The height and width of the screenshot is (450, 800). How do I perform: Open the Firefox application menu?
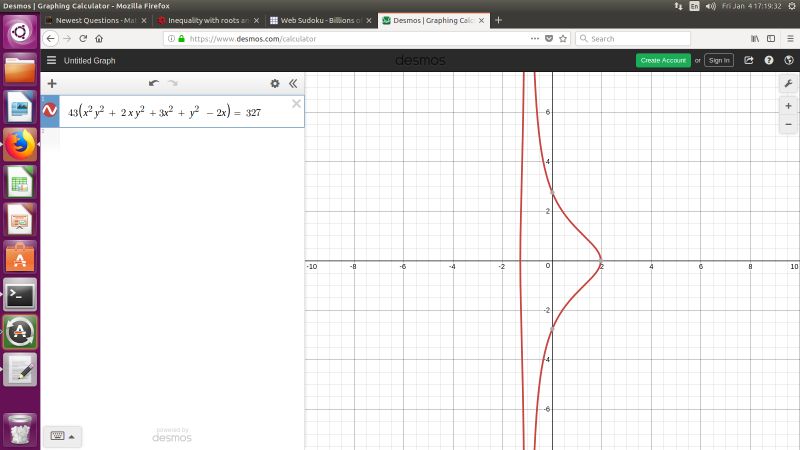[790, 39]
